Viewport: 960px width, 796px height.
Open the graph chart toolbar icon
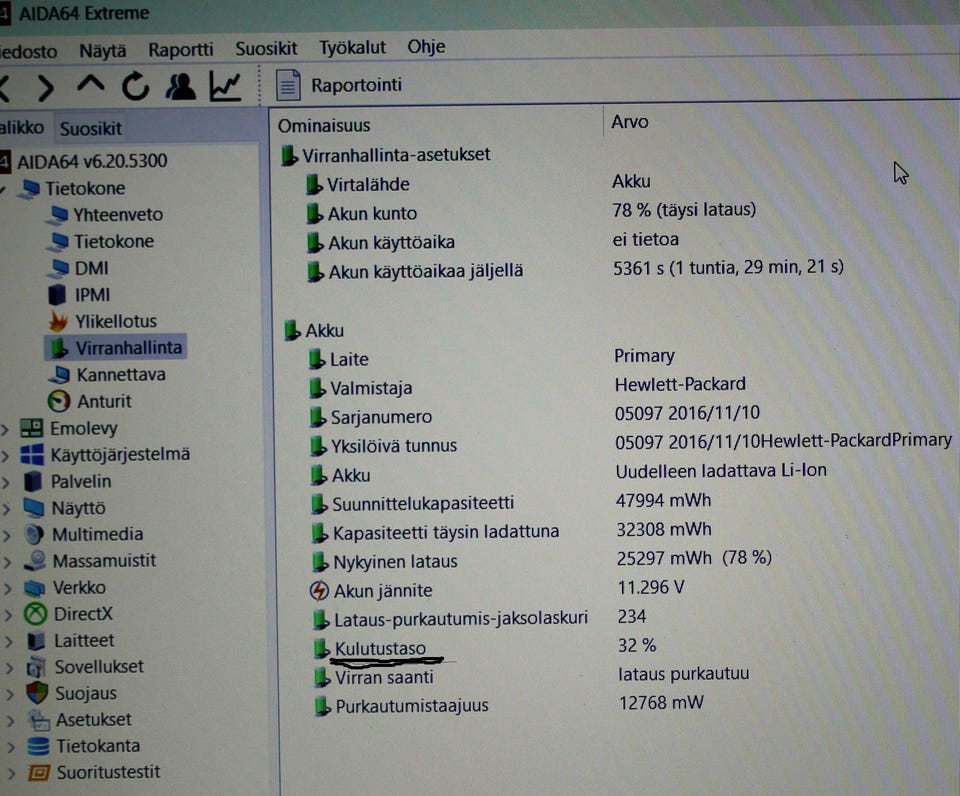(225, 86)
